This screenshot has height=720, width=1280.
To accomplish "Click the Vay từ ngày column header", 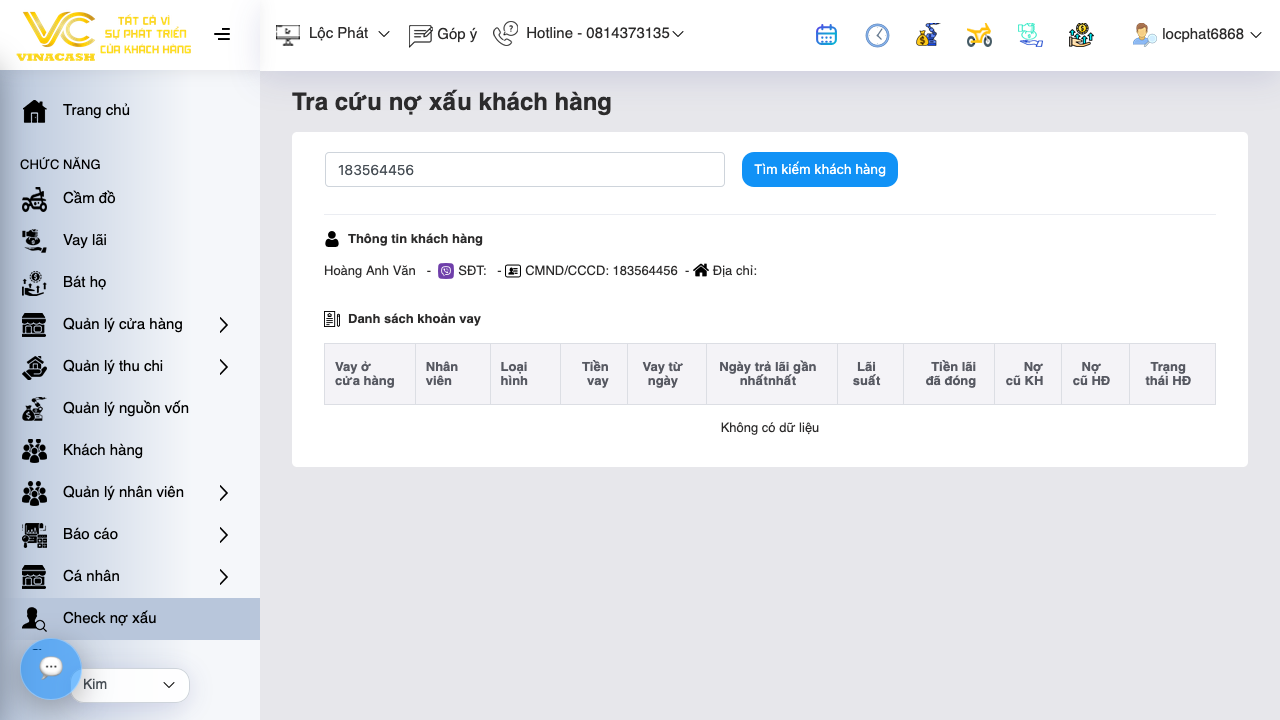I will pyautogui.click(x=667, y=374).
